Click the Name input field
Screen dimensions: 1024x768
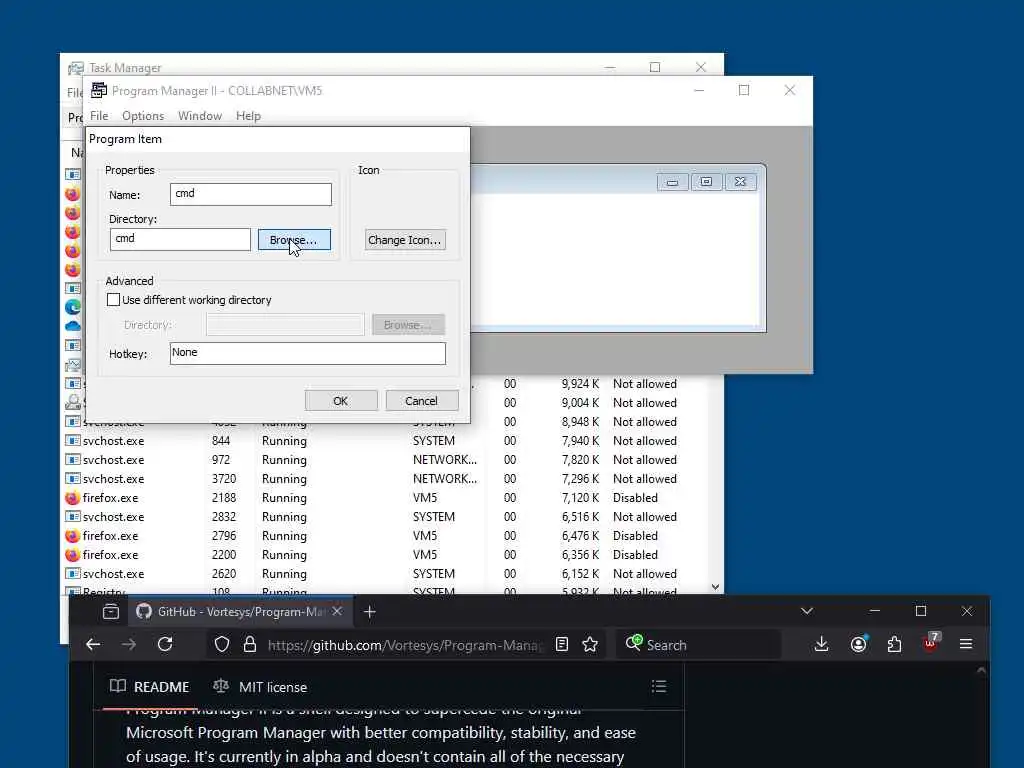point(251,194)
